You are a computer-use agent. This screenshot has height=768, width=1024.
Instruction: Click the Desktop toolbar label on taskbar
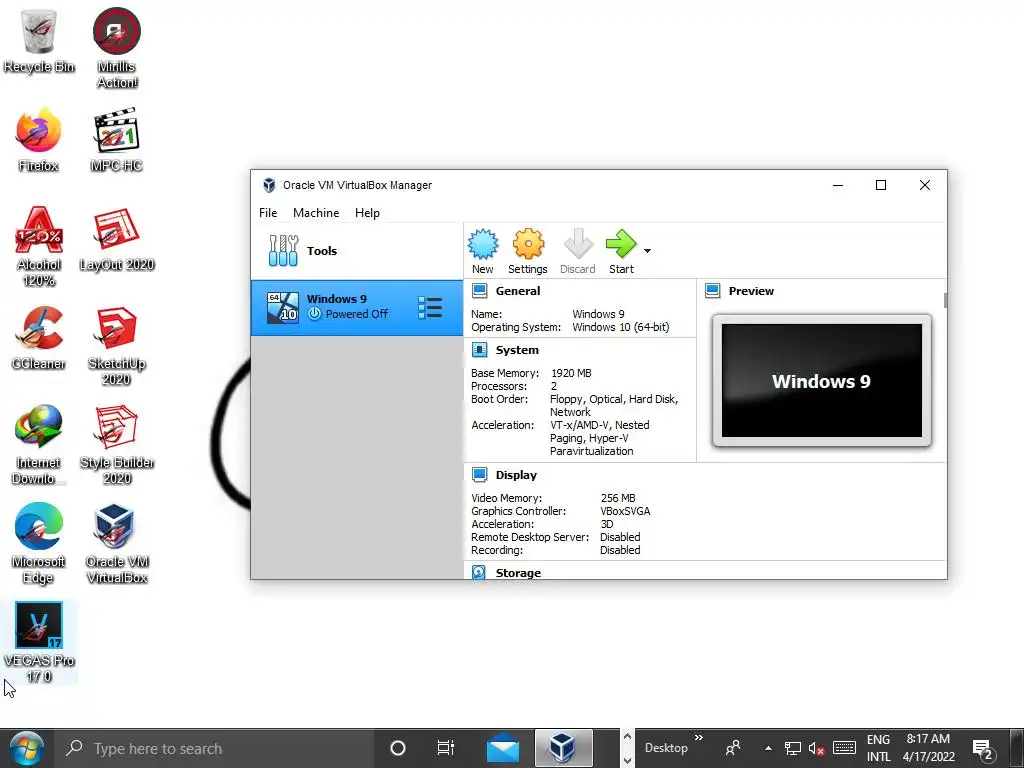click(666, 748)
